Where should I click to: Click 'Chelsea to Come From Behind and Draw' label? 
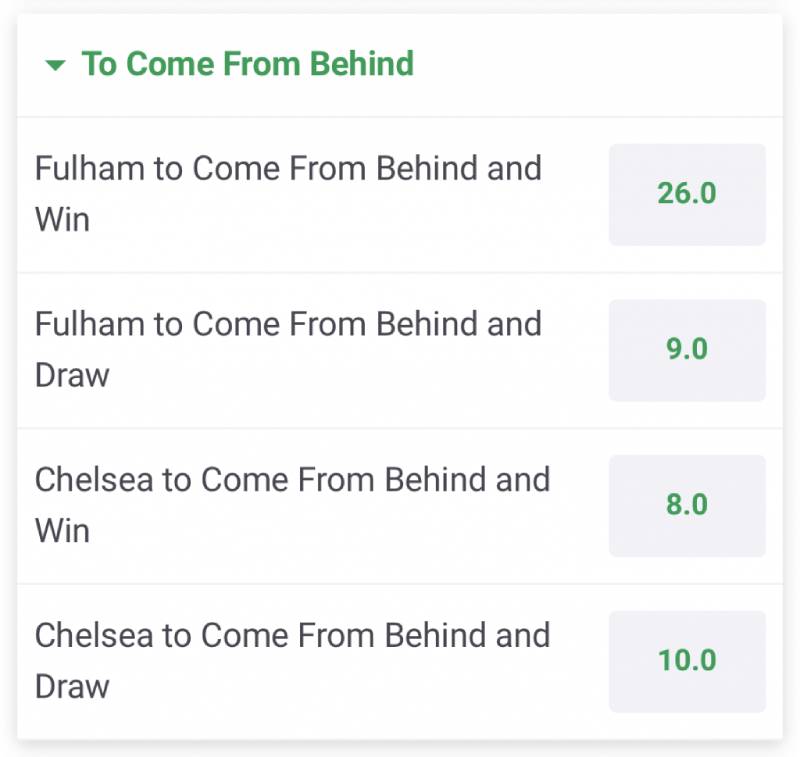(292, 661)
